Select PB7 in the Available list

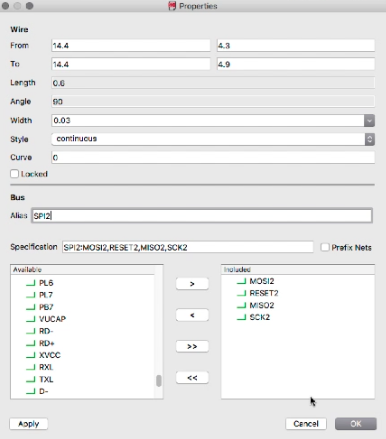[46, 307]
